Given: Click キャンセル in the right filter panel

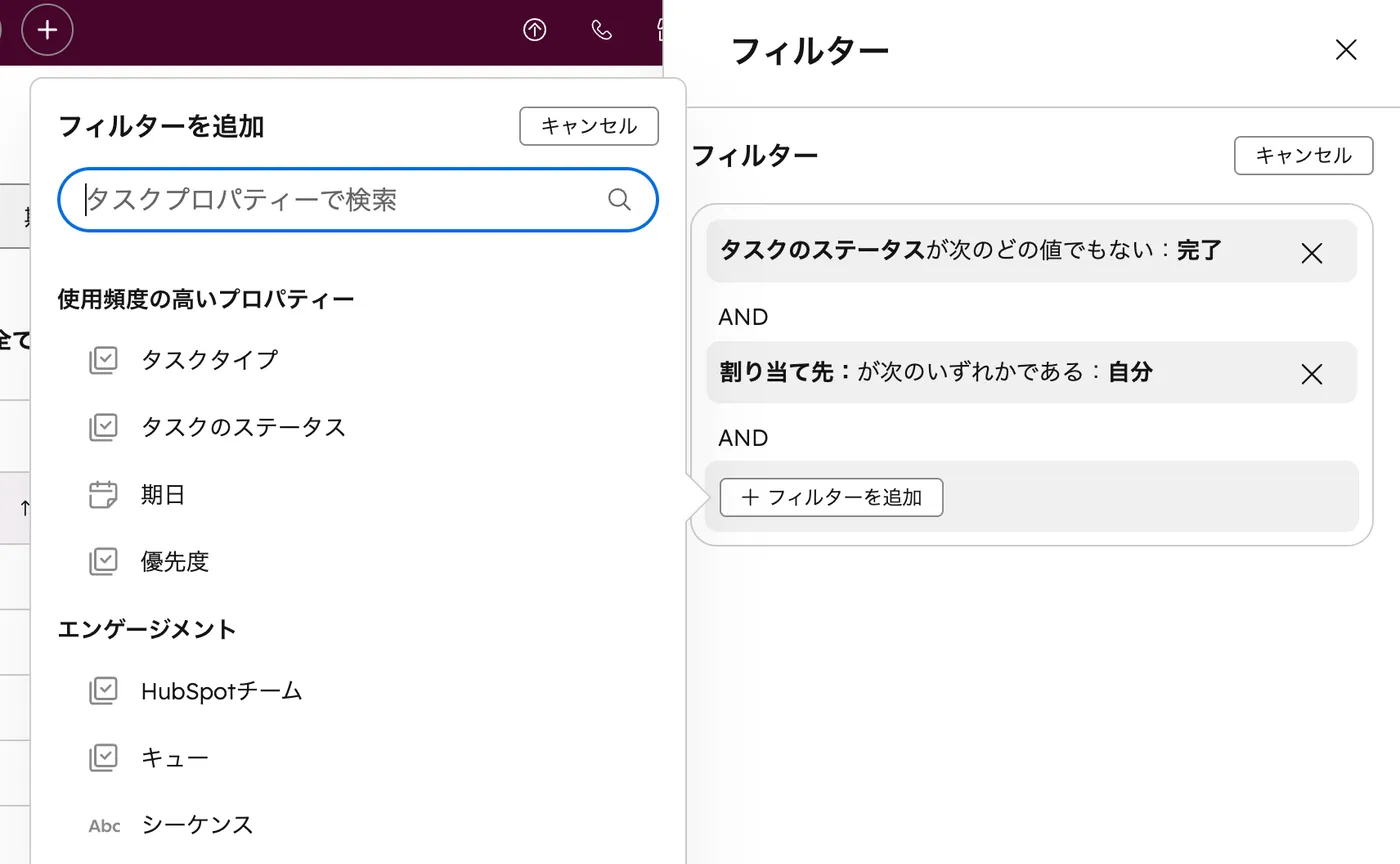Looking at the screenshot, I should point(1302,156).
